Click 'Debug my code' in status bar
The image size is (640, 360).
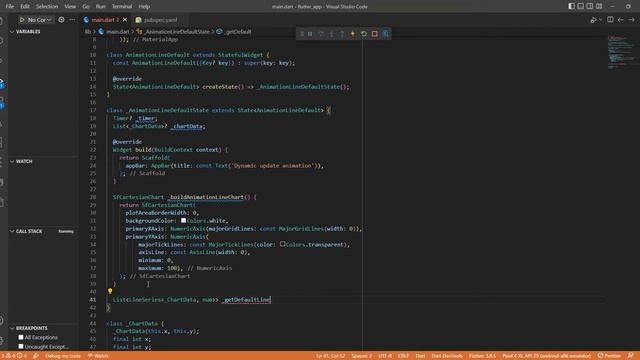tap(62, 356)
